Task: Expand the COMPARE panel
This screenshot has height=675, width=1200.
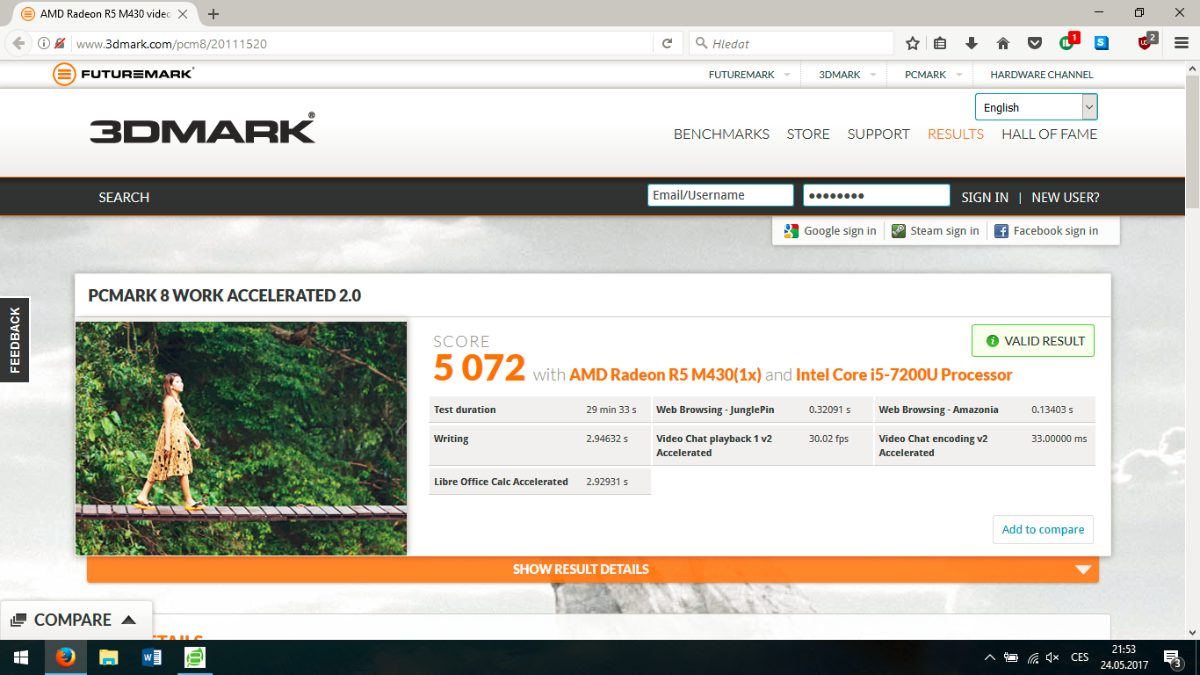Action: 73,620
